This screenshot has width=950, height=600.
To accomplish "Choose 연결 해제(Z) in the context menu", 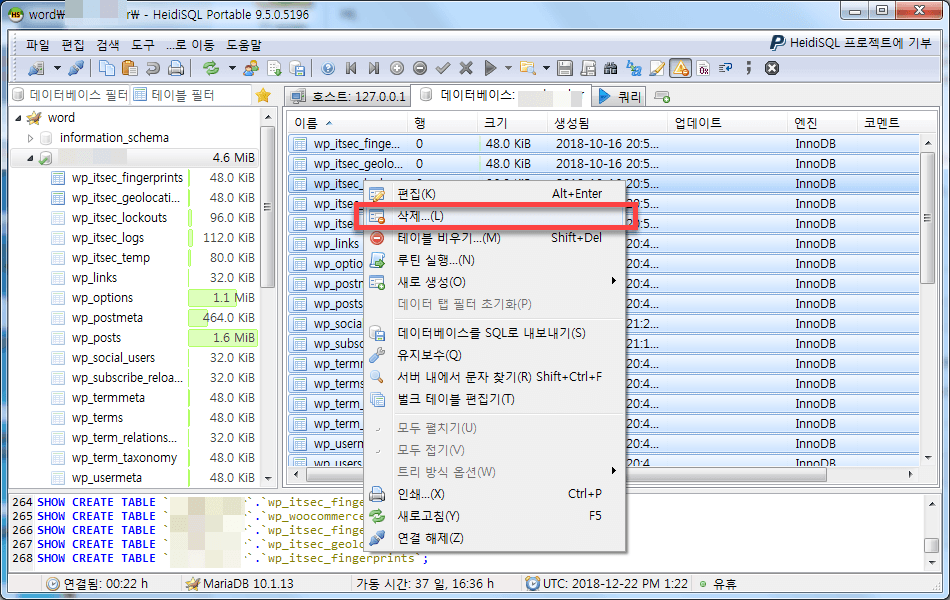I will pyautogui.click(x=494, y=538).
